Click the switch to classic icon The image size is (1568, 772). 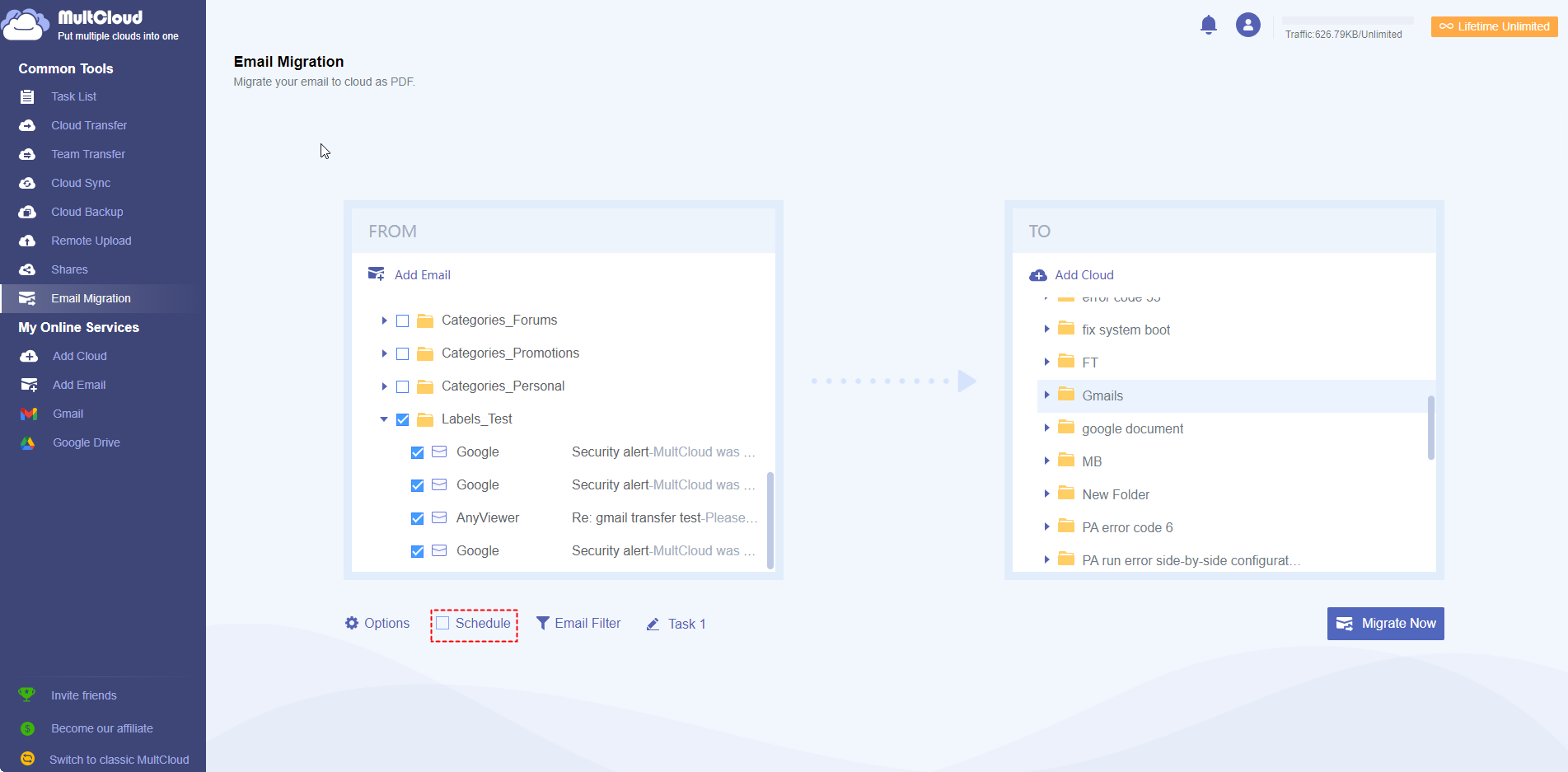(27, 759)
